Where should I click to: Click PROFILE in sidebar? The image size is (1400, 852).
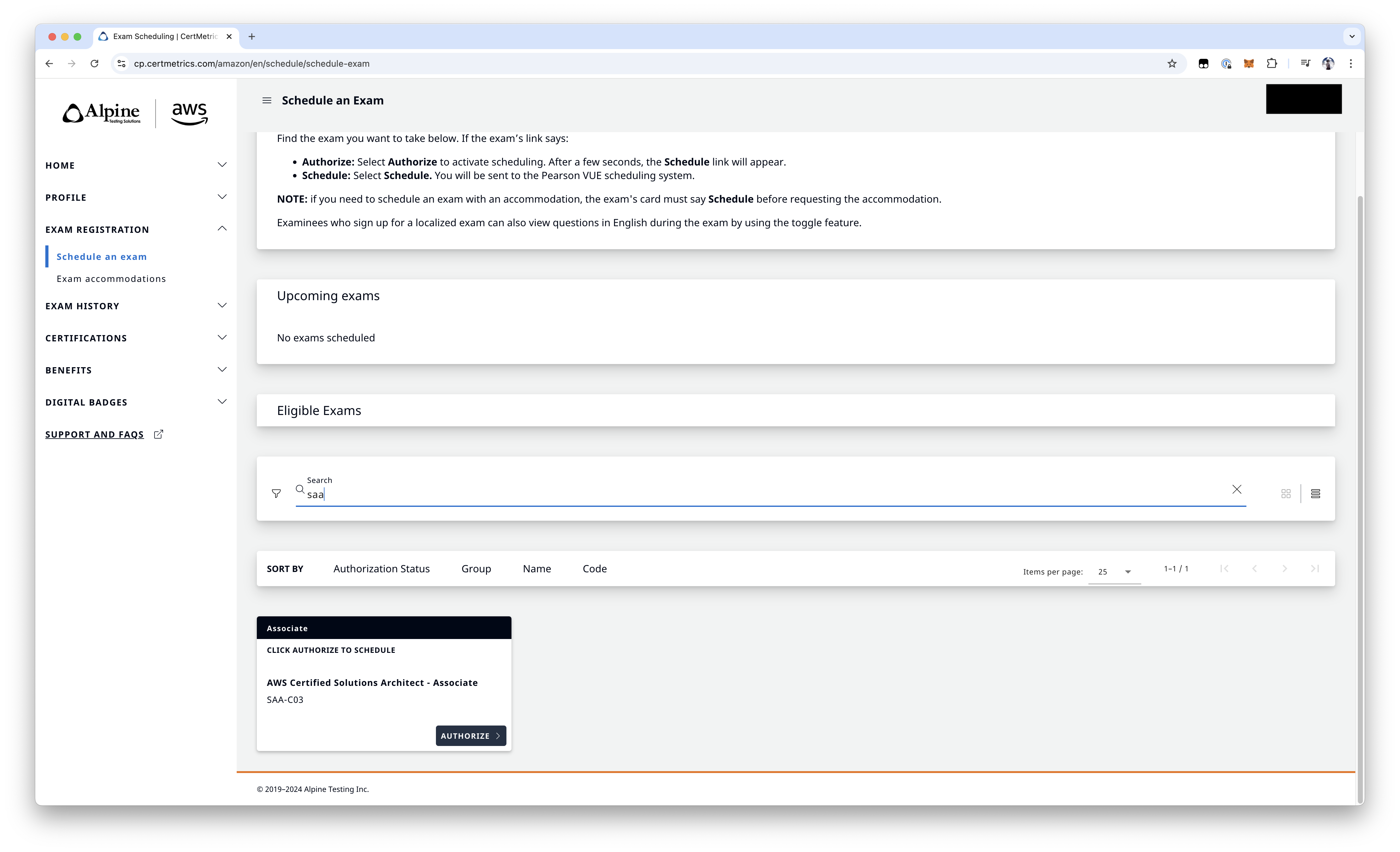pyautogui.click(x=66, y=198)
